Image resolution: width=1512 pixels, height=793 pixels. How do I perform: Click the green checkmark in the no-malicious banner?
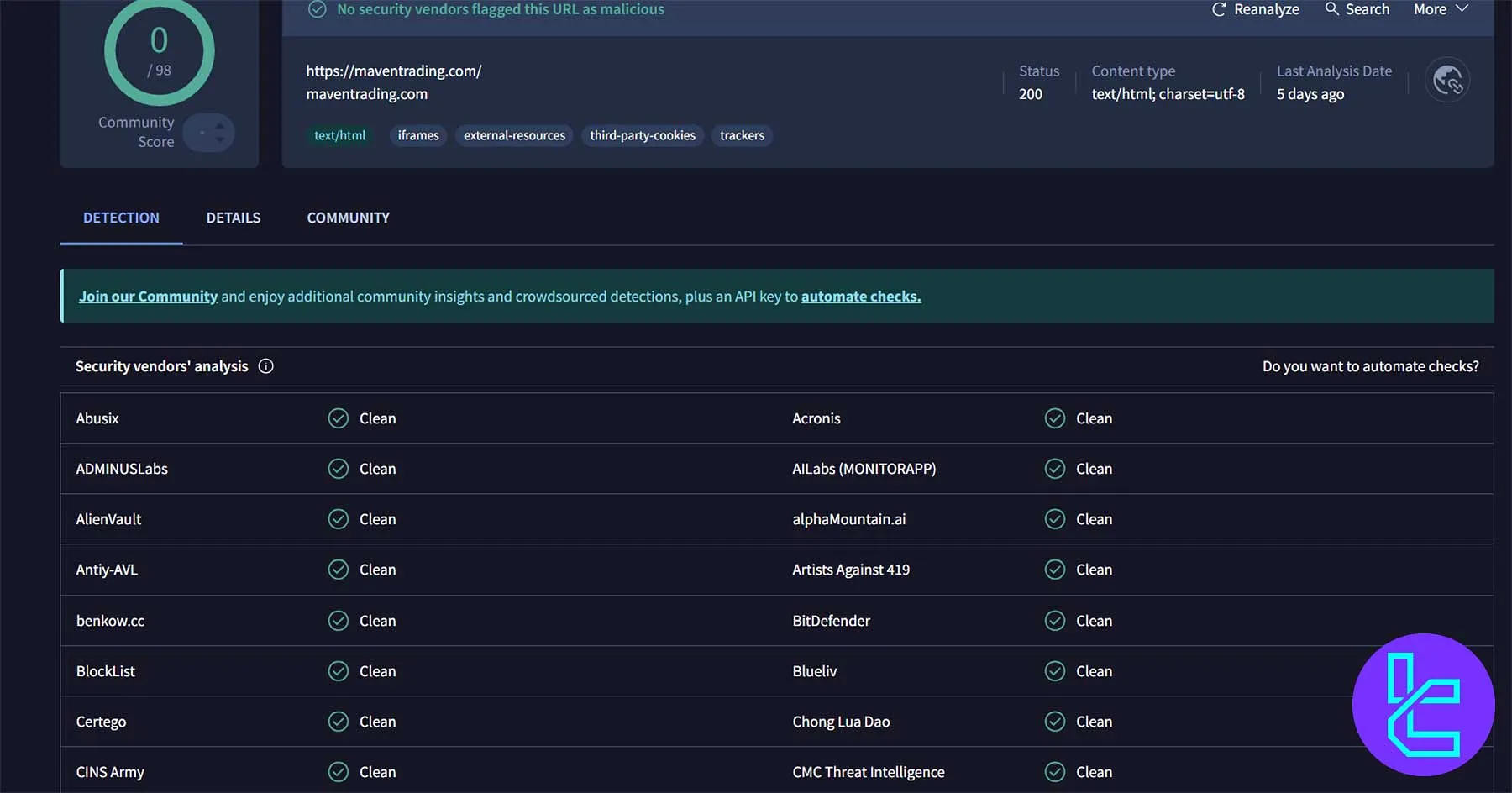(318, 9)
